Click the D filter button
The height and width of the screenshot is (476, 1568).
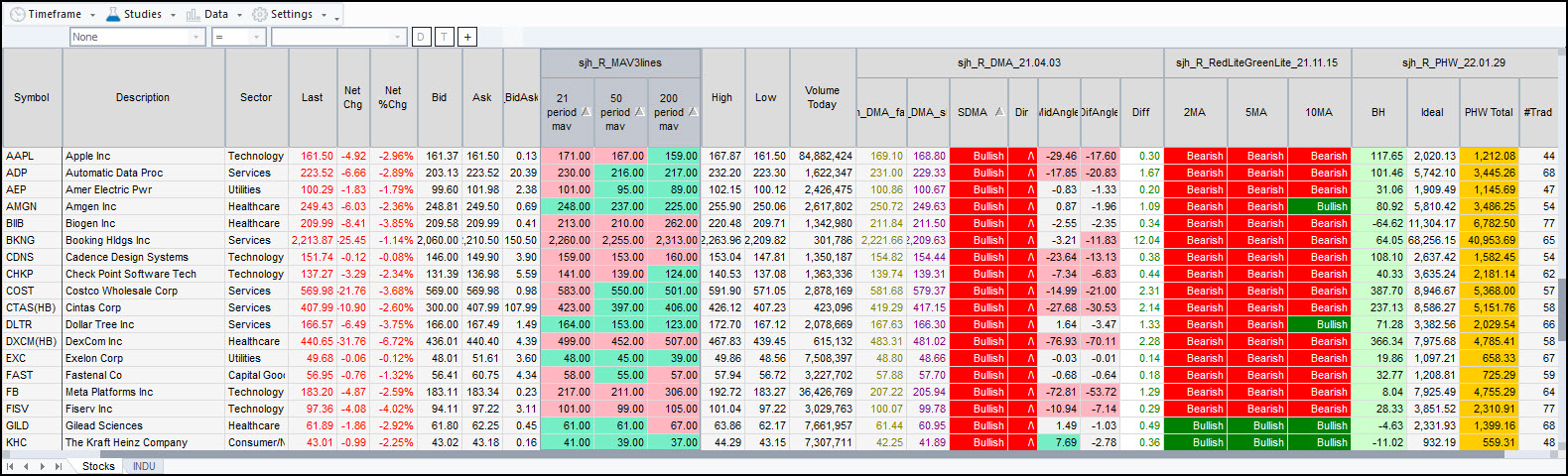[421, 37]
